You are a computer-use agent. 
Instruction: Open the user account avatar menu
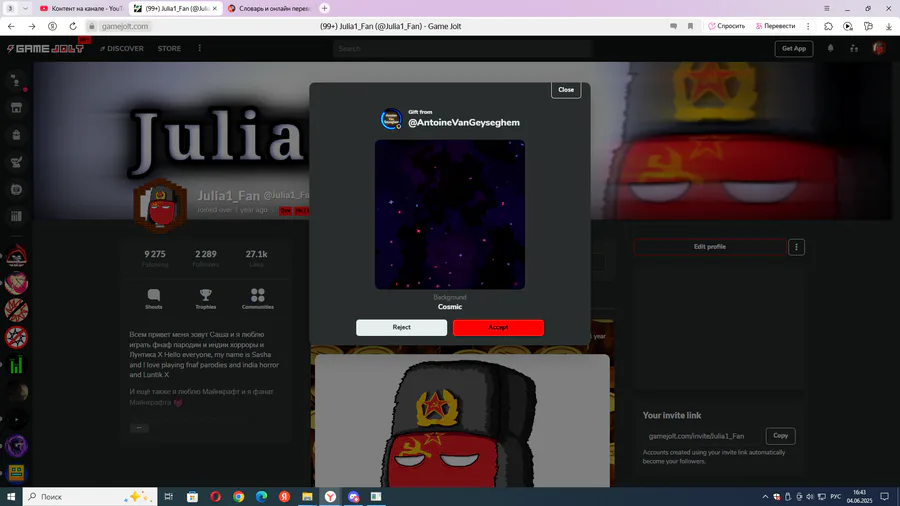[x=879, y=49]
